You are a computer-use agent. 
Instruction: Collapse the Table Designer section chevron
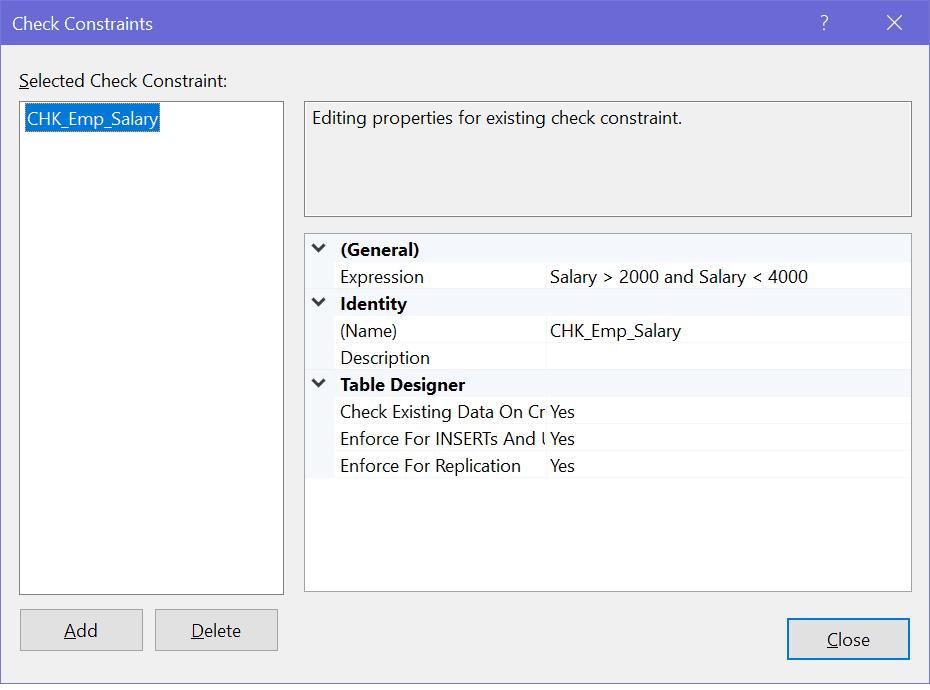click(x=317, y=384)
